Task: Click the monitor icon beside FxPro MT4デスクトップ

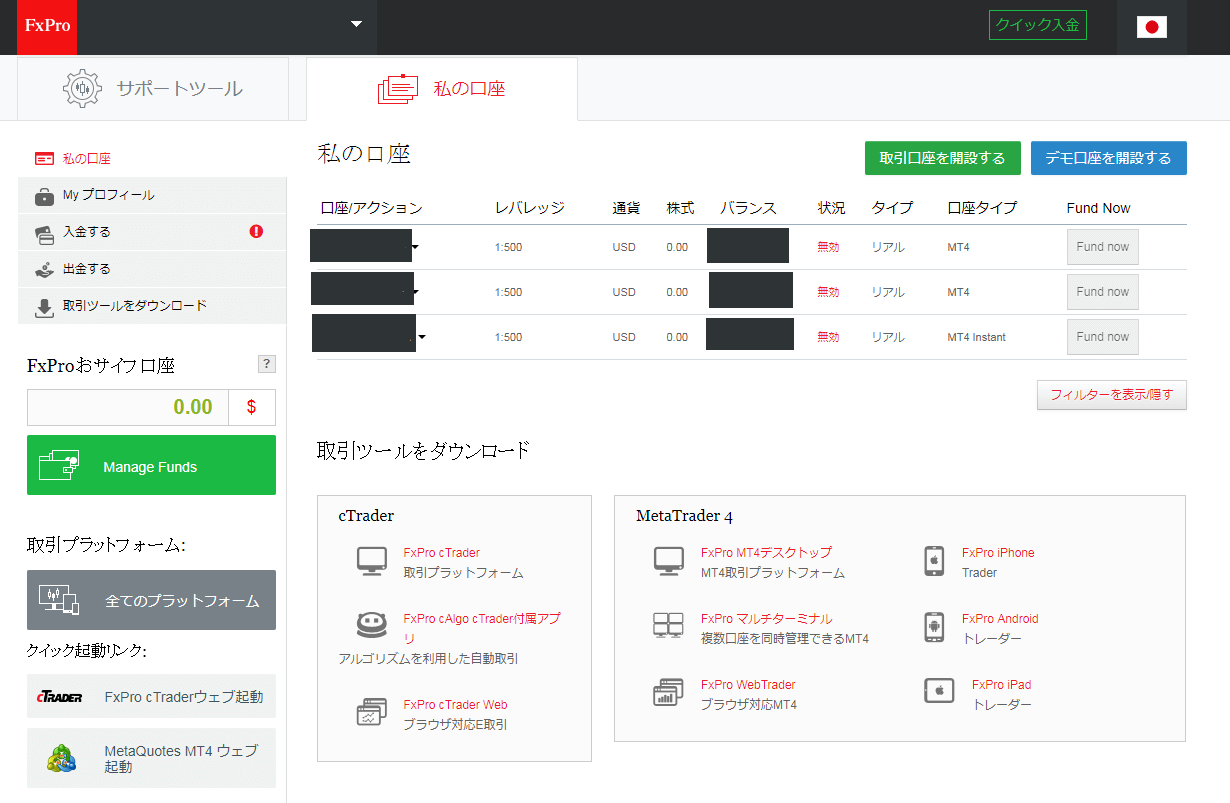Action: (x=668, y=561)
